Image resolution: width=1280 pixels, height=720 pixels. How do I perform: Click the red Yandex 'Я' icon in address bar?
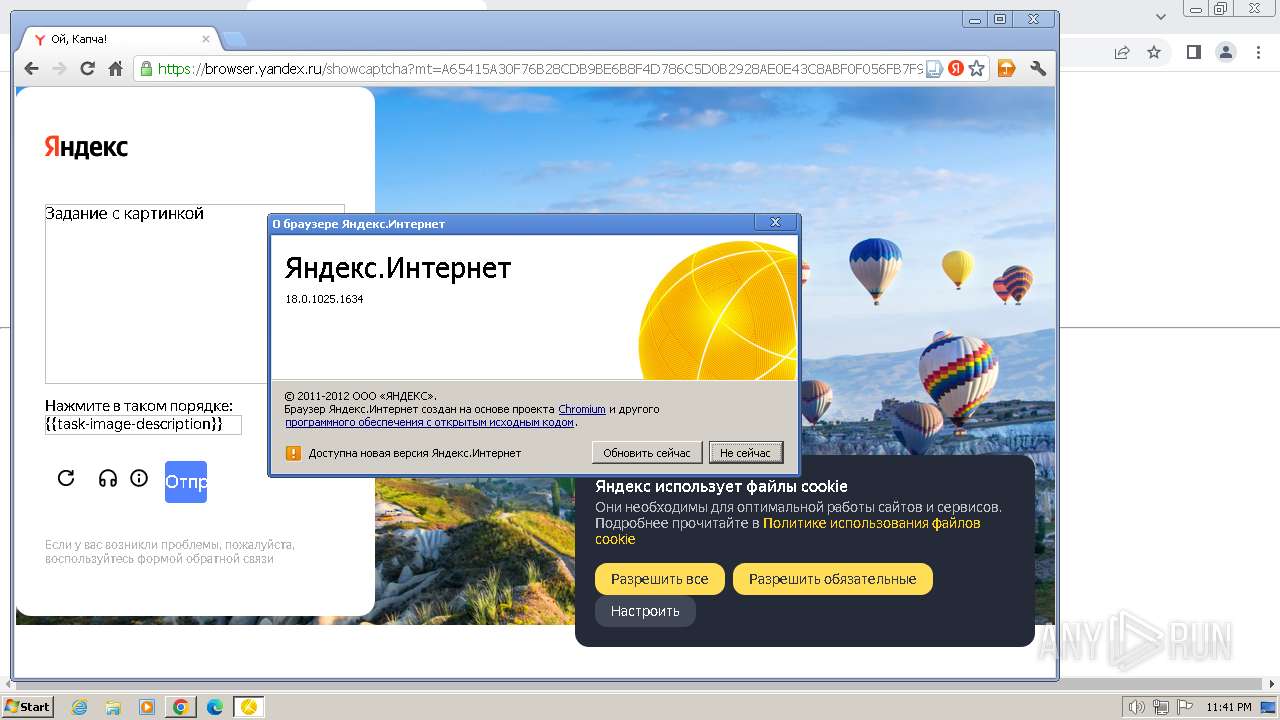(956, 69)
